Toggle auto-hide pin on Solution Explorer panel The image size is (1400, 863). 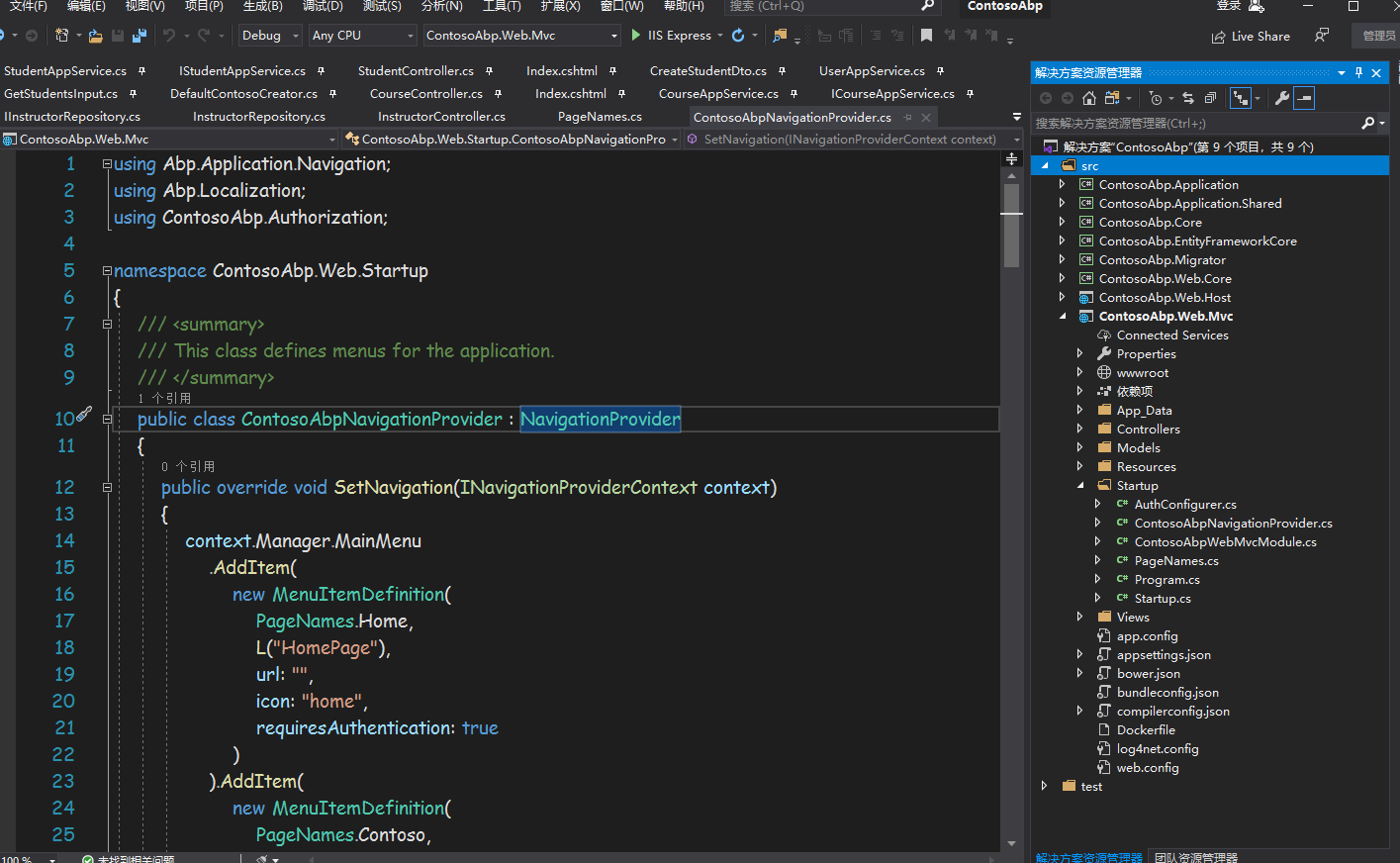click(1358, 73)
